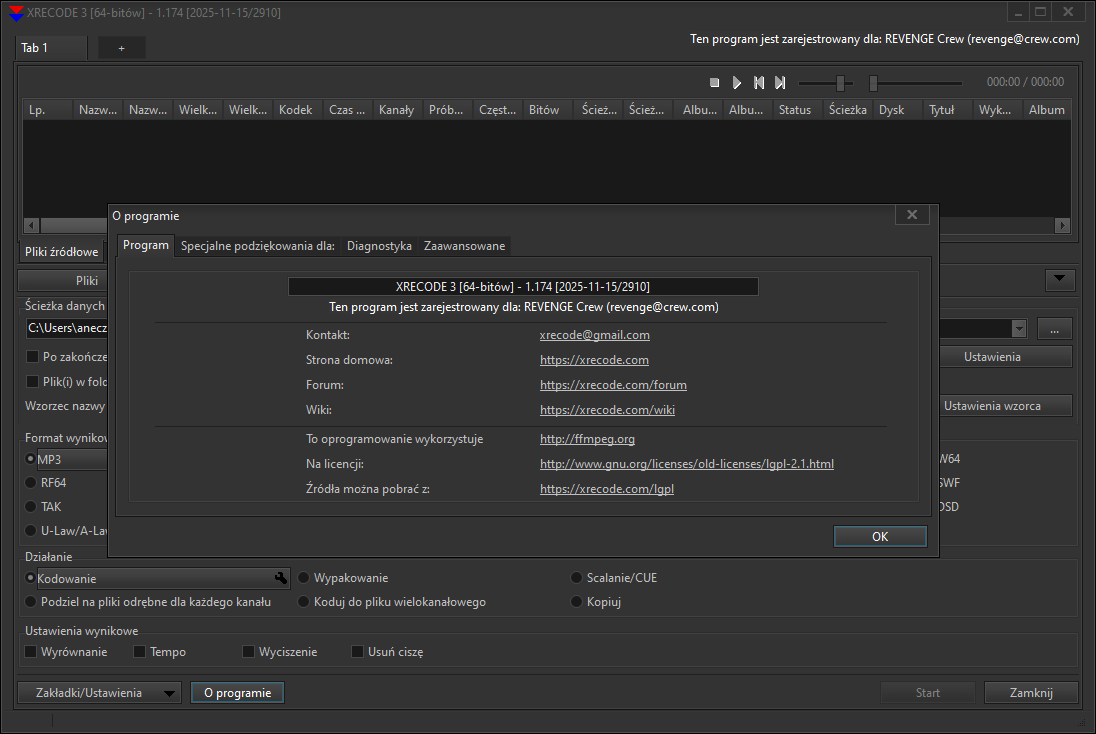This screenshot has width=1096, height=734.
Task: Enable Tempo checkbox
Action: coord(140,652)
